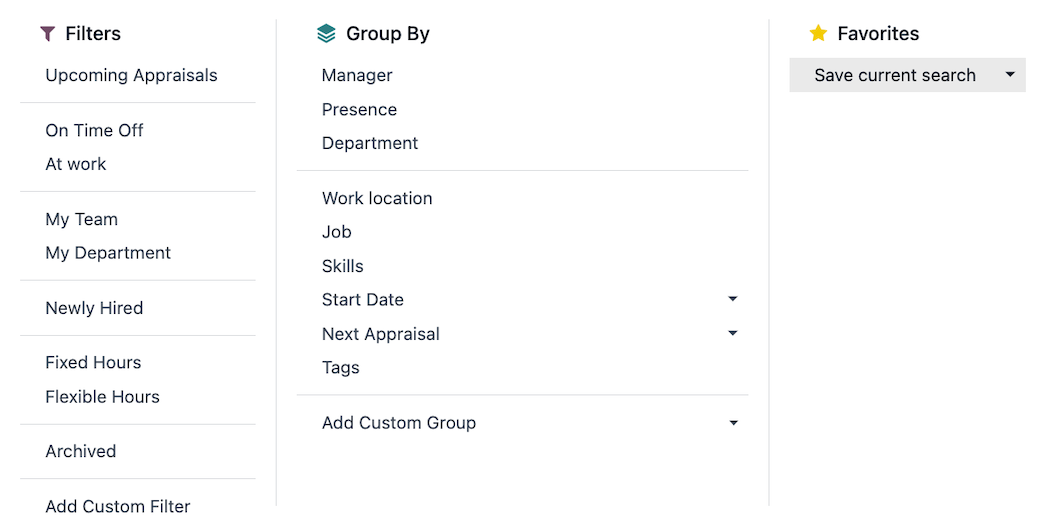The width and height of the screenshot is (1046, 526).
Task: Show Newly Hired employees
Action: point(94,308)
